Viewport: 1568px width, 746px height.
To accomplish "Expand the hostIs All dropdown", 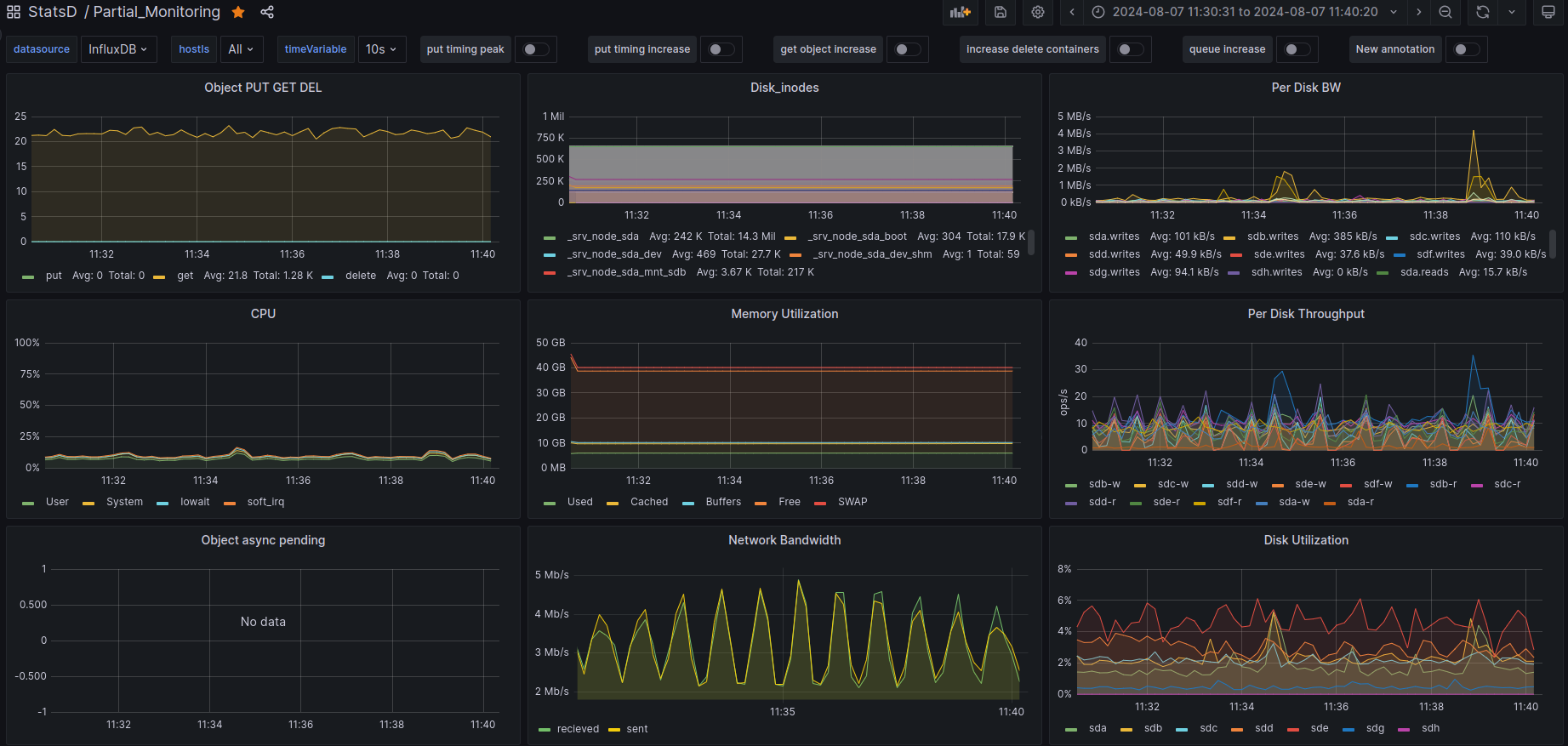I will click(x=241, y=49).
